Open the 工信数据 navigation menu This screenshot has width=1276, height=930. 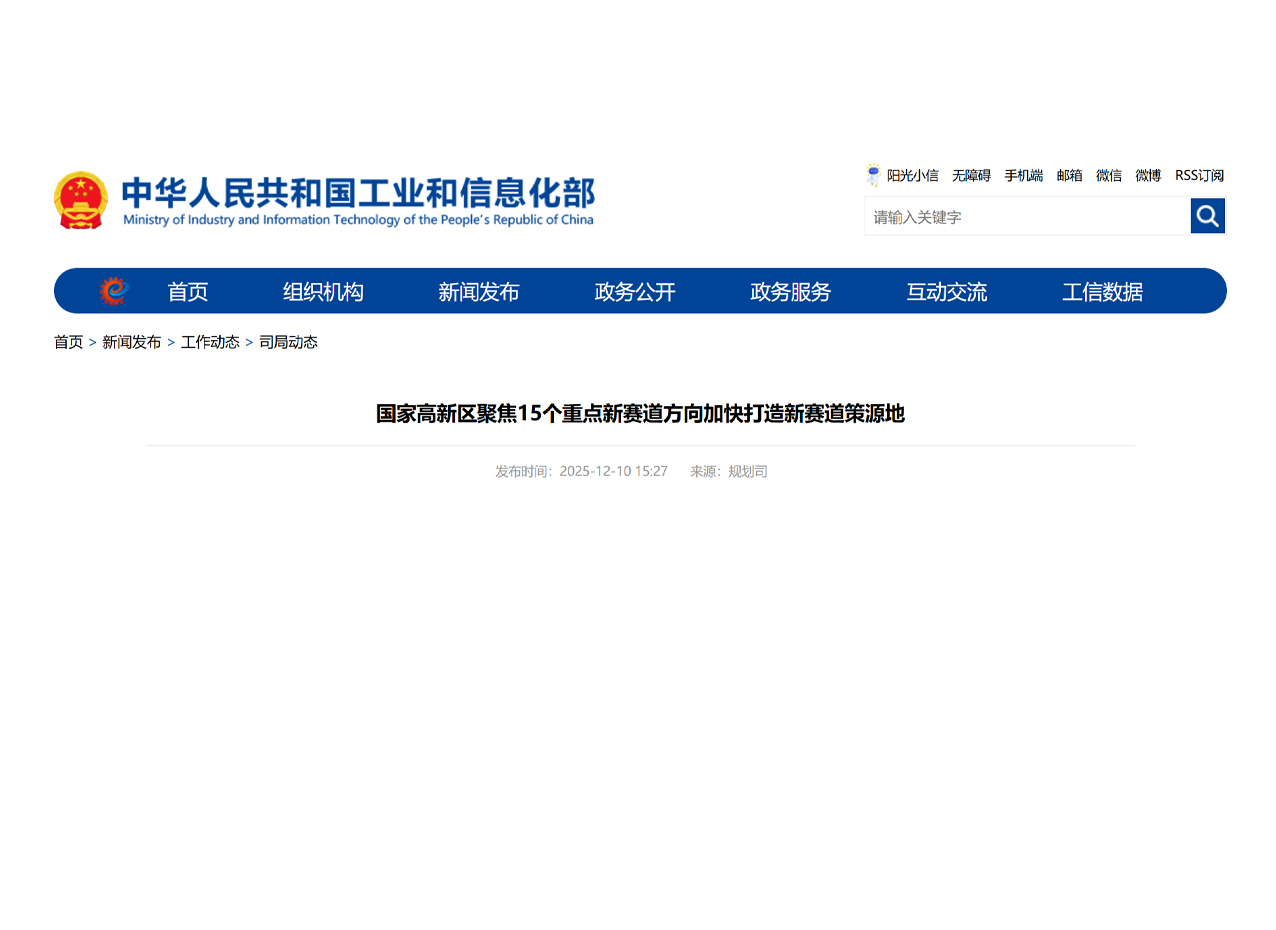click(x=1102, y=292)
